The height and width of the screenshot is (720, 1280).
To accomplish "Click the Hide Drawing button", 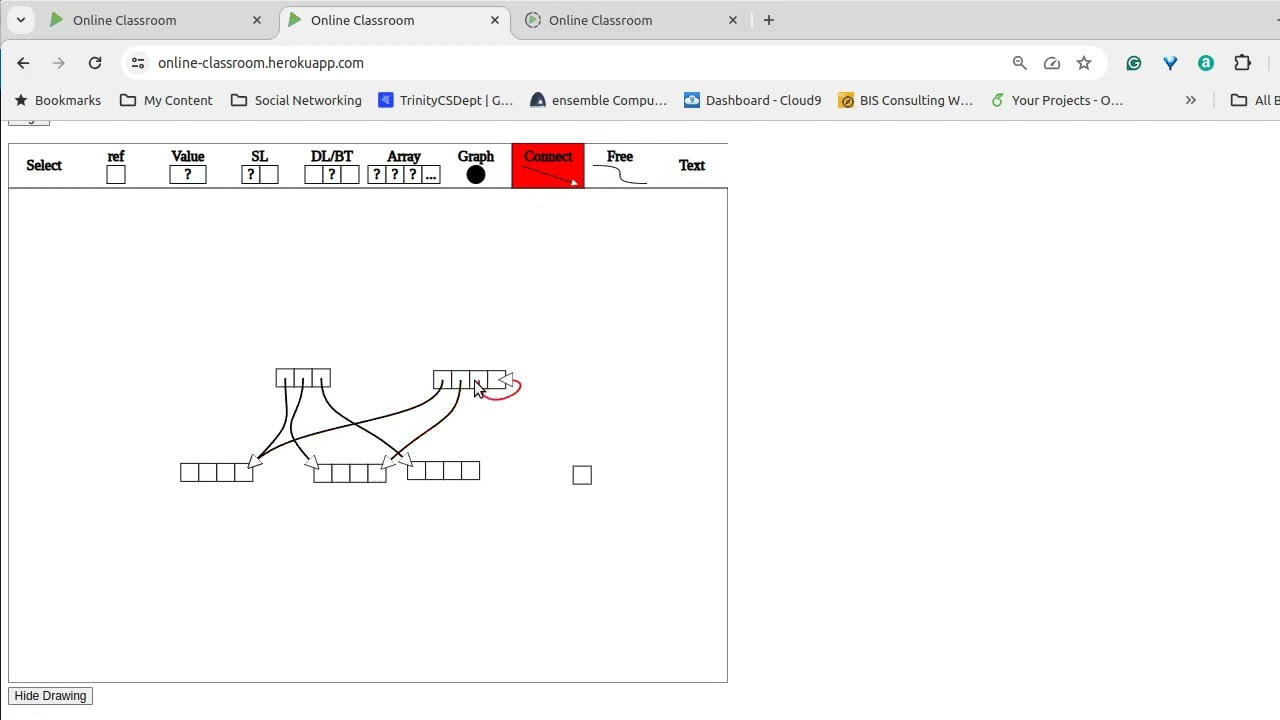I will [50, 696].
